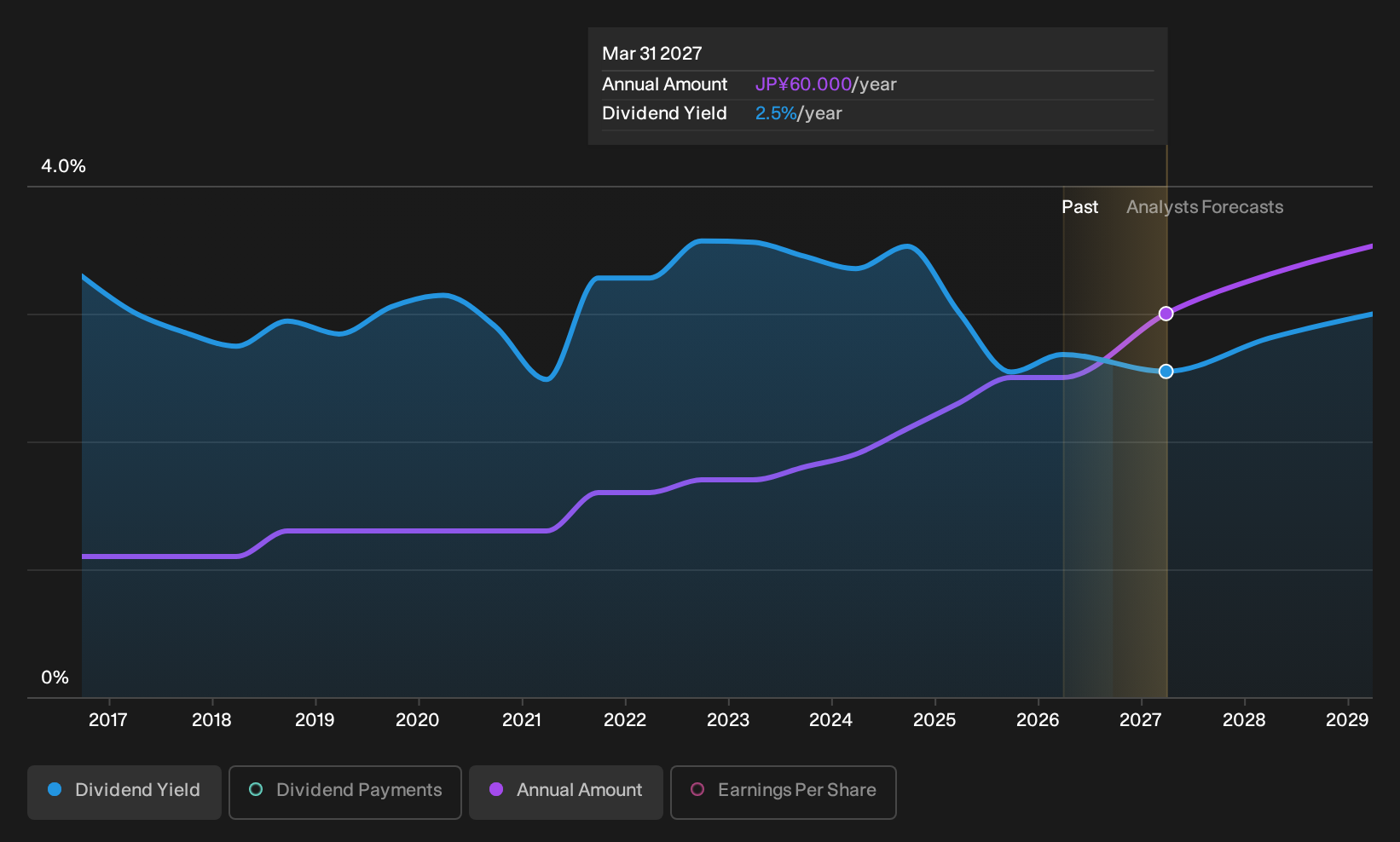Click the Mar 31 2027 tooltip date

click(652, 54)
